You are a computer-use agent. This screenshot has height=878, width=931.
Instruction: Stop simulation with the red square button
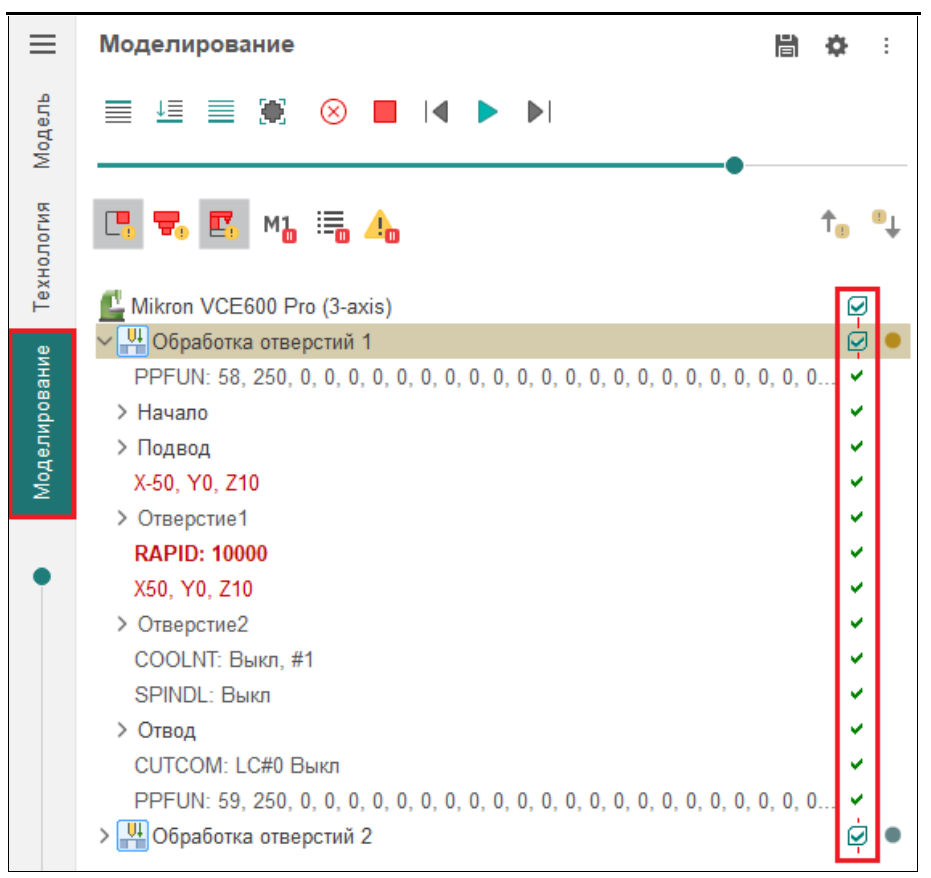[x=385, y=112]
